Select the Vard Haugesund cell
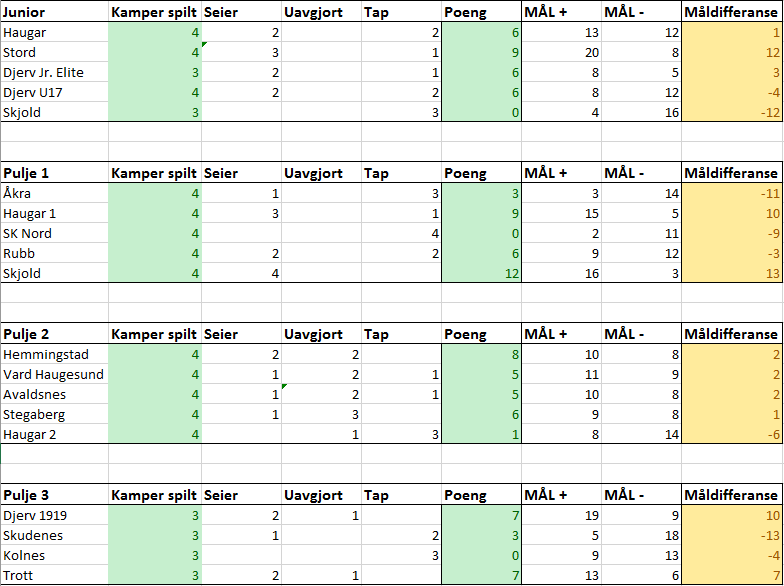 pyautogui.click(x=54, y=374)
